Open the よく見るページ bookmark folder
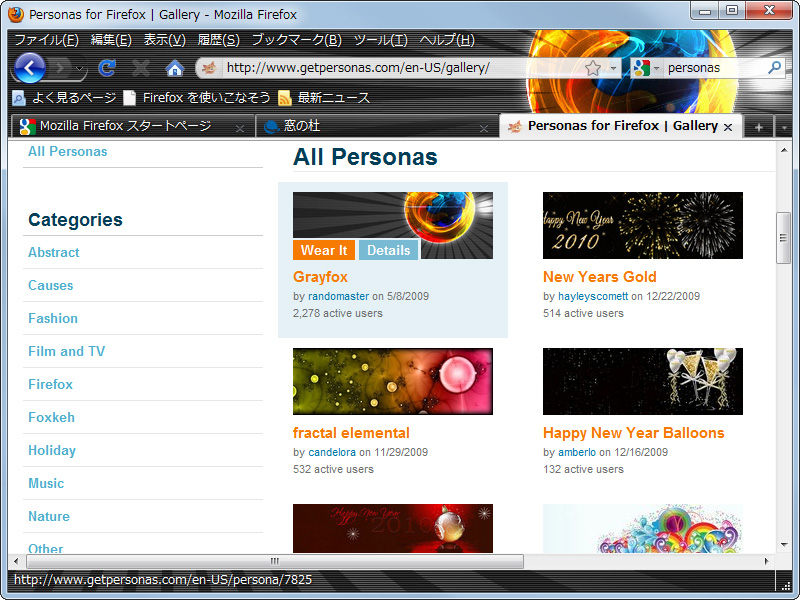This screenshot has width=800, height=600. 64,97
